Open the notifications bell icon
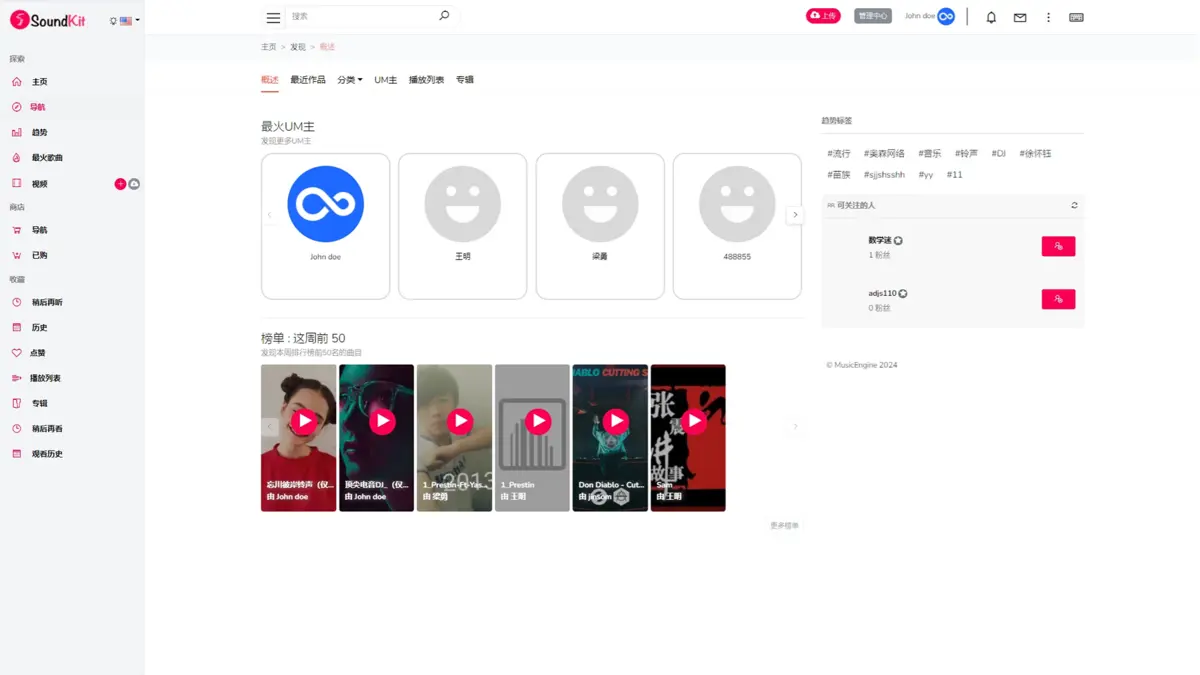Image resolution: width=1200 pixels, height=675 pixels. 991,17
